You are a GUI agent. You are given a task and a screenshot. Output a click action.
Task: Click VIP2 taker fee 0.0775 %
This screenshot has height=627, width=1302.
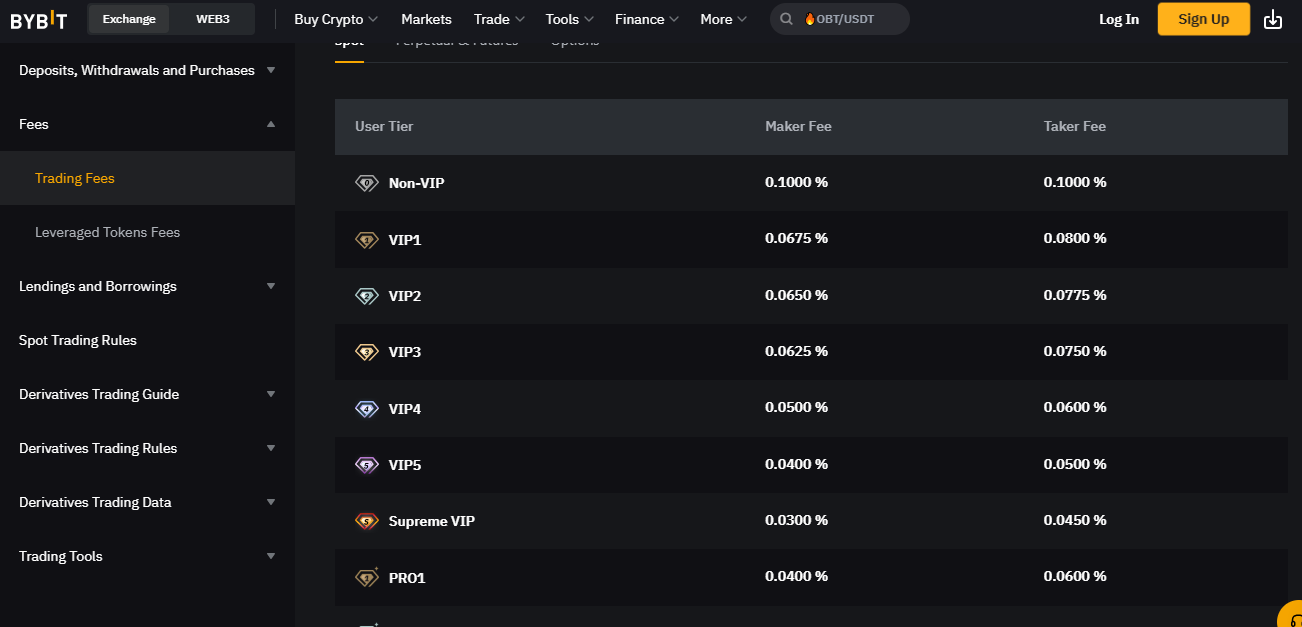1075,295
